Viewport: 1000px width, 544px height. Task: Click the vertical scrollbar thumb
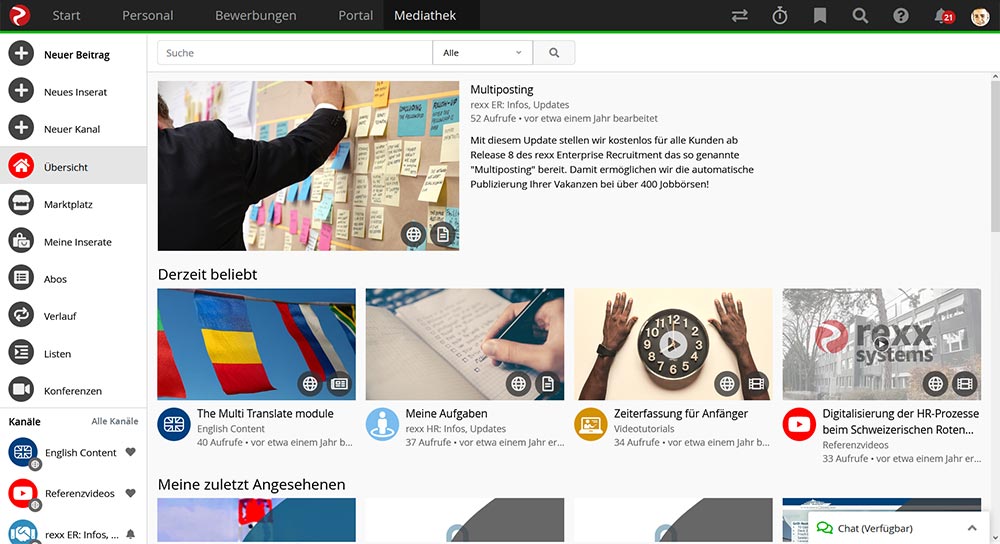pos(995,156)
